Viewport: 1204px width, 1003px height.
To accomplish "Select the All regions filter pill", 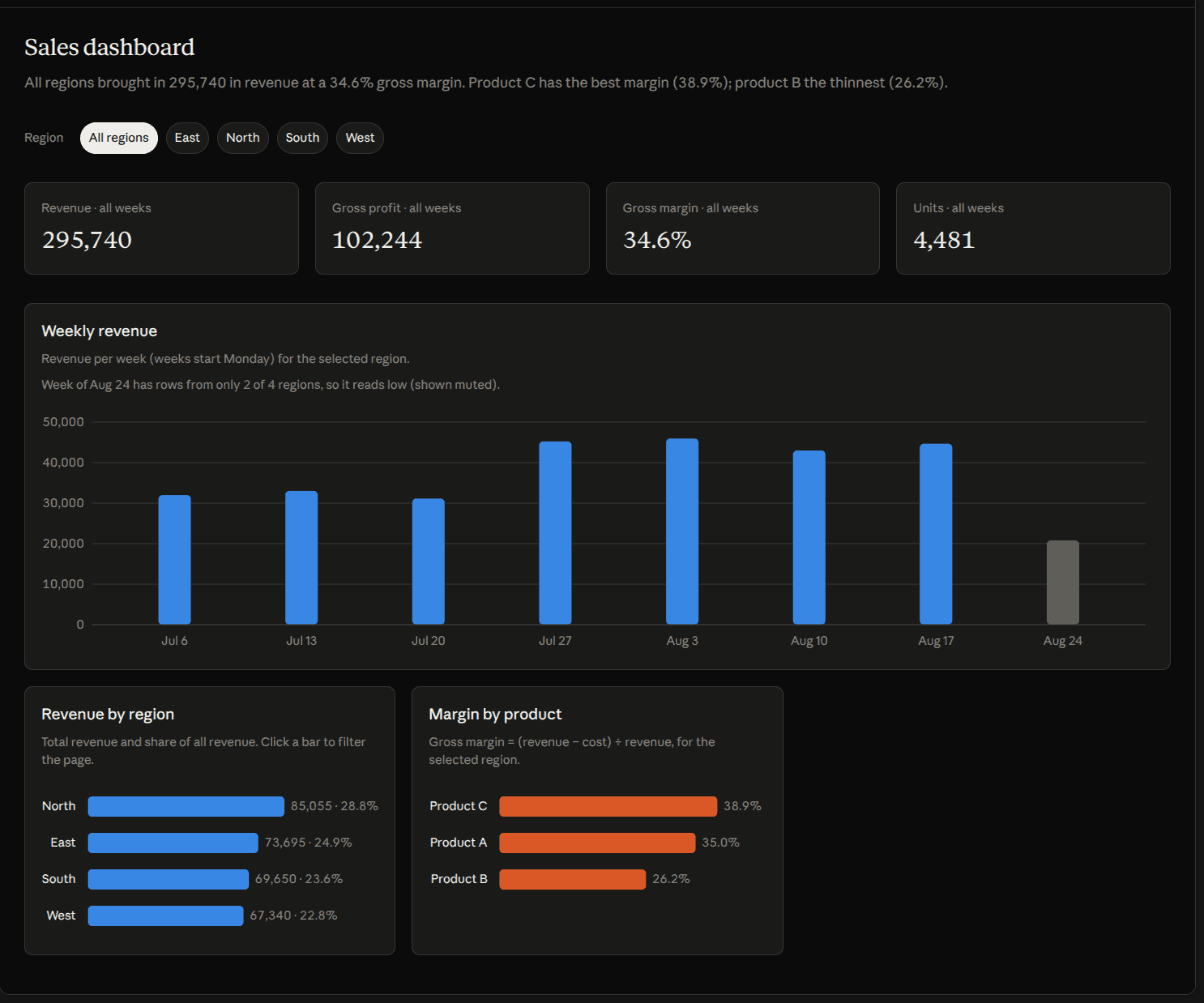I will click(119, 138).
